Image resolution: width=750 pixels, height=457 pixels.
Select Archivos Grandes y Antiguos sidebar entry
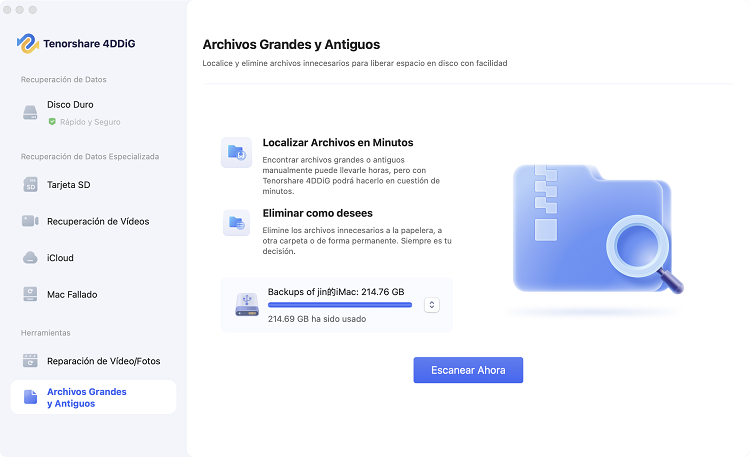pos(93,397)
